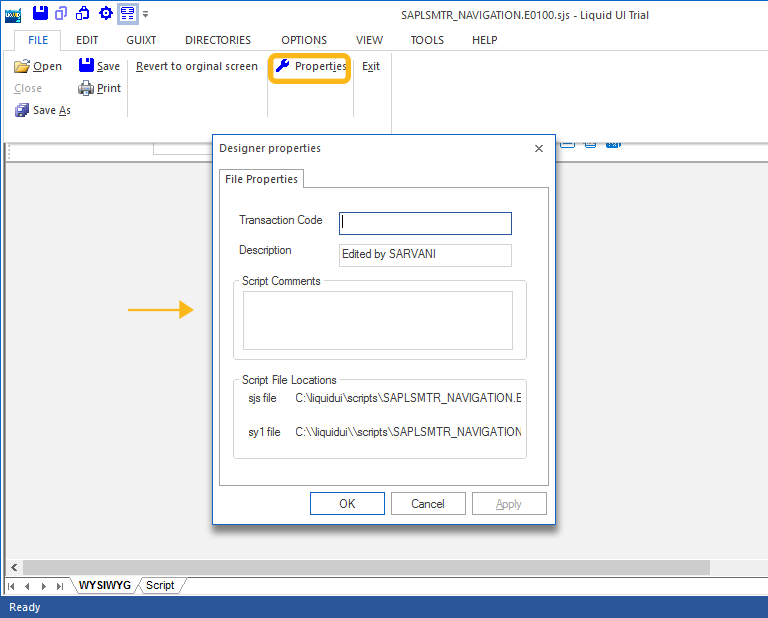Click into the Transaction Code field

(425, 223)
